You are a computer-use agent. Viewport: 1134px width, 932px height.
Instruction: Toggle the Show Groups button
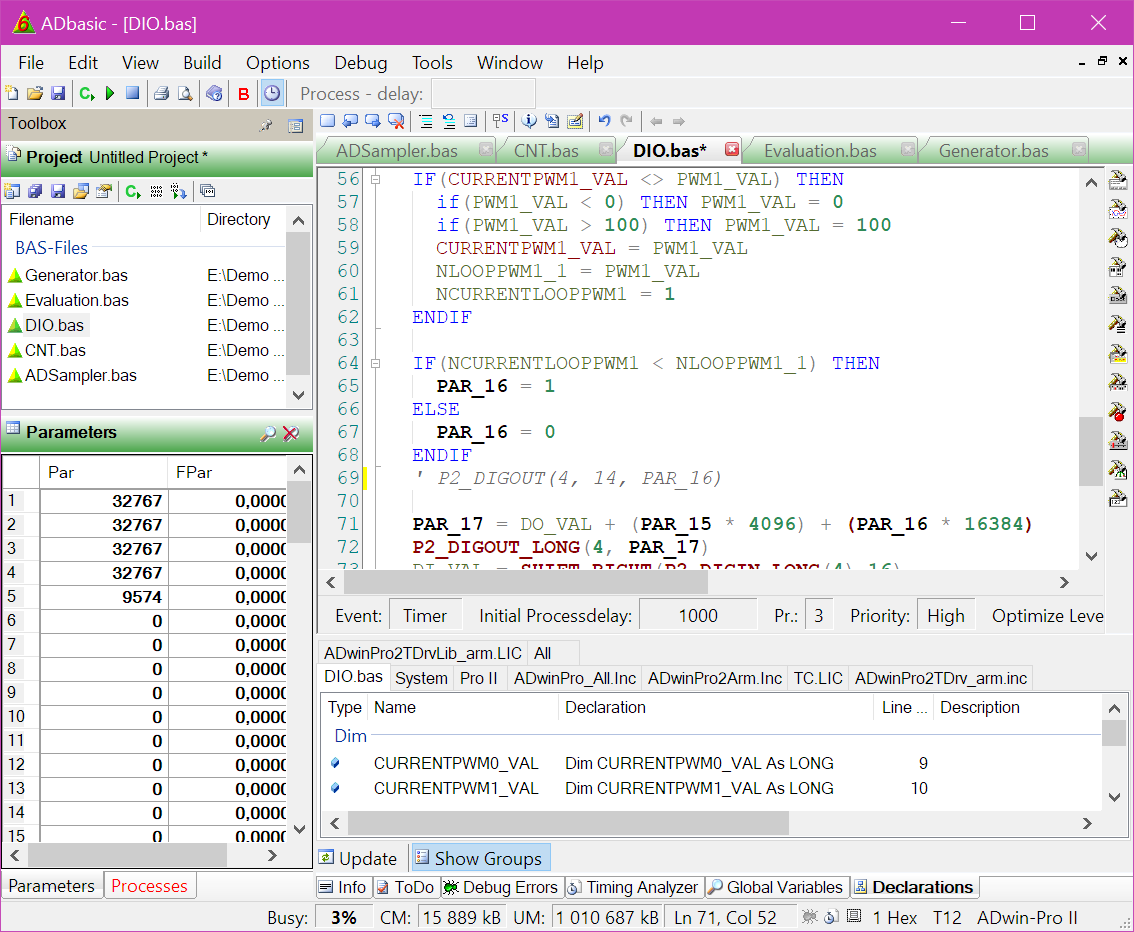480,858
